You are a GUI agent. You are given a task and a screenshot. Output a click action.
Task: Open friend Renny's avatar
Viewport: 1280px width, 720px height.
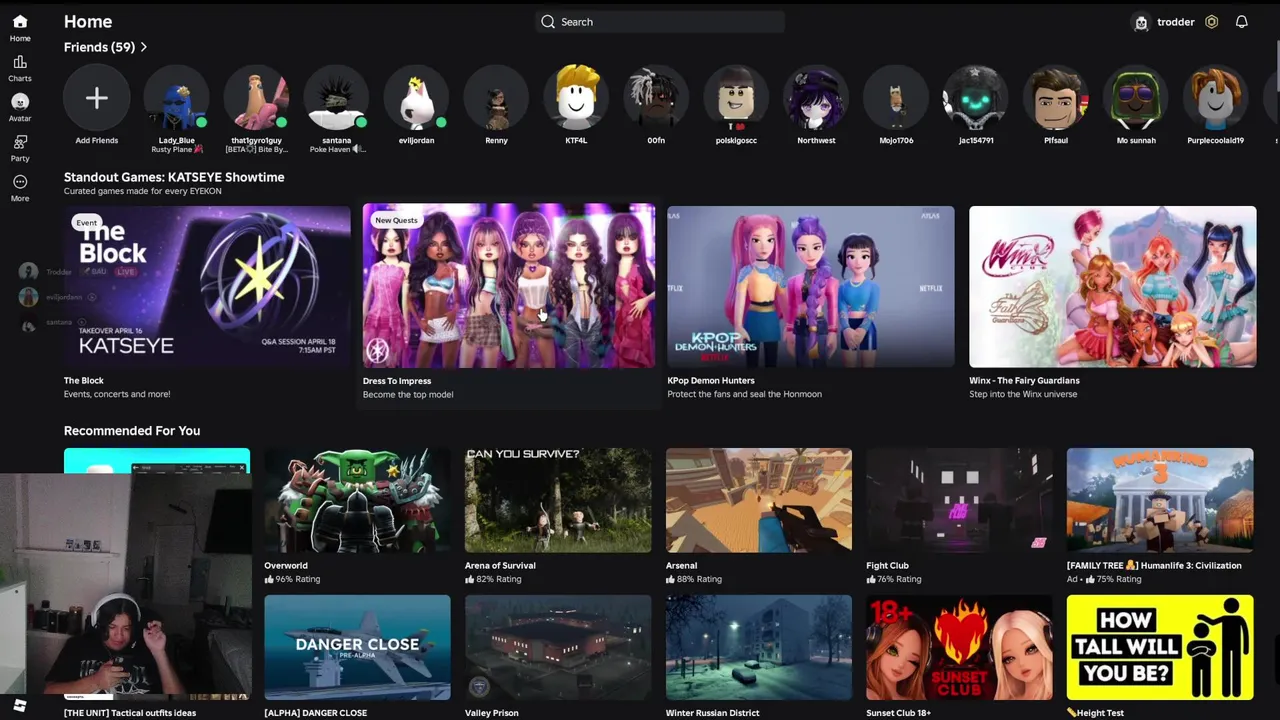coord(496,98)
